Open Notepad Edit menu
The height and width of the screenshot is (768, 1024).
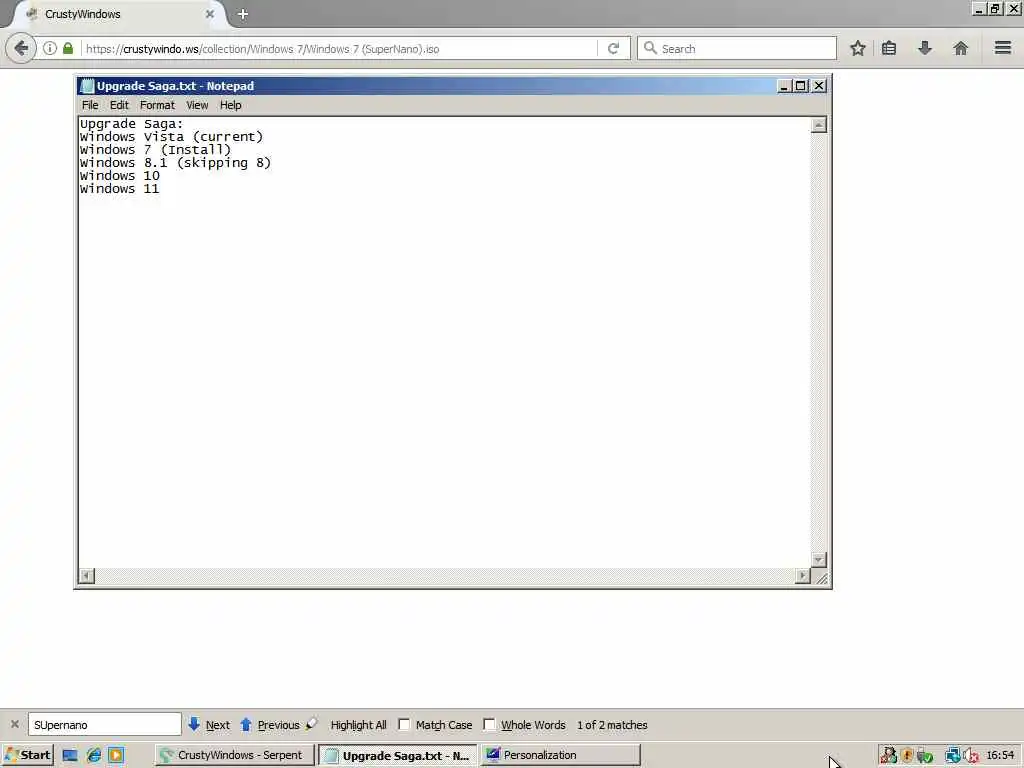pyautogui.click(x=119, y=105)
